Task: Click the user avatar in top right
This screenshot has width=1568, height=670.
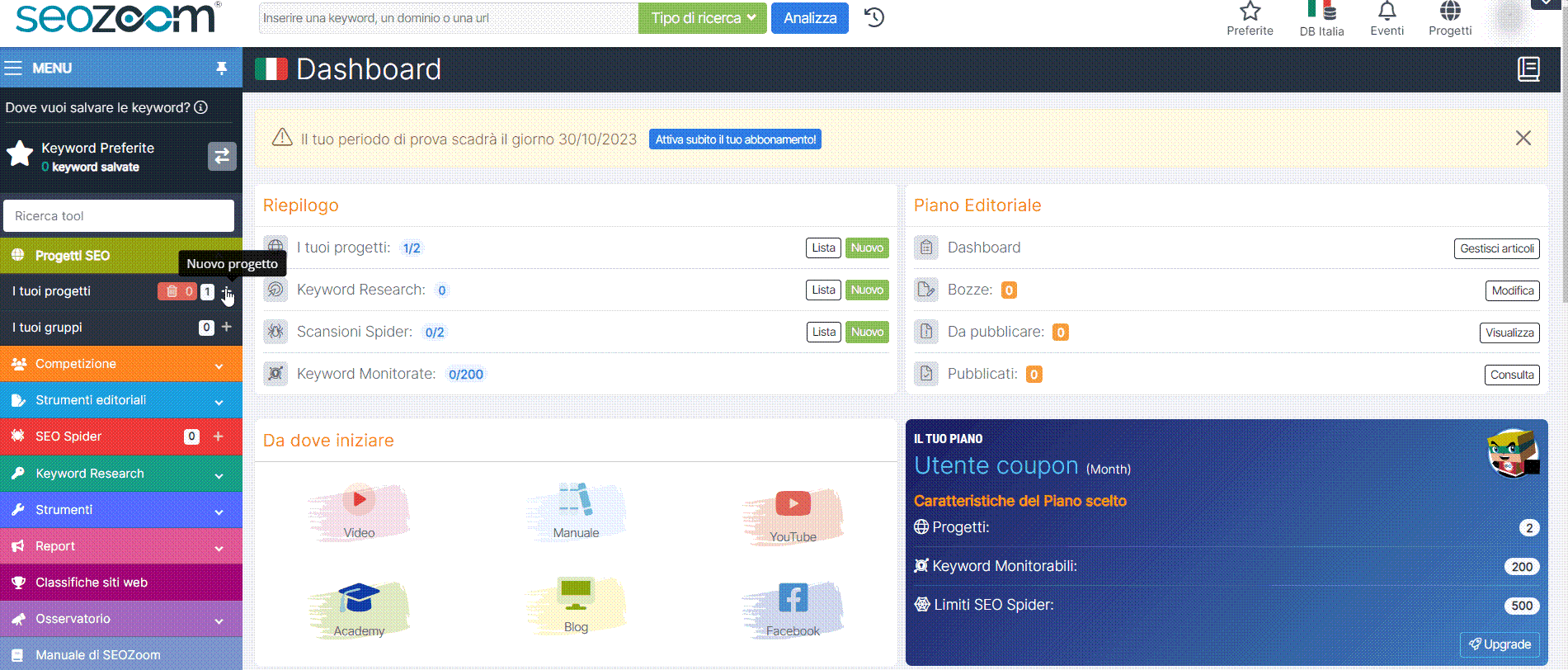Action: pyautogui.click(x=1509, y=17)
